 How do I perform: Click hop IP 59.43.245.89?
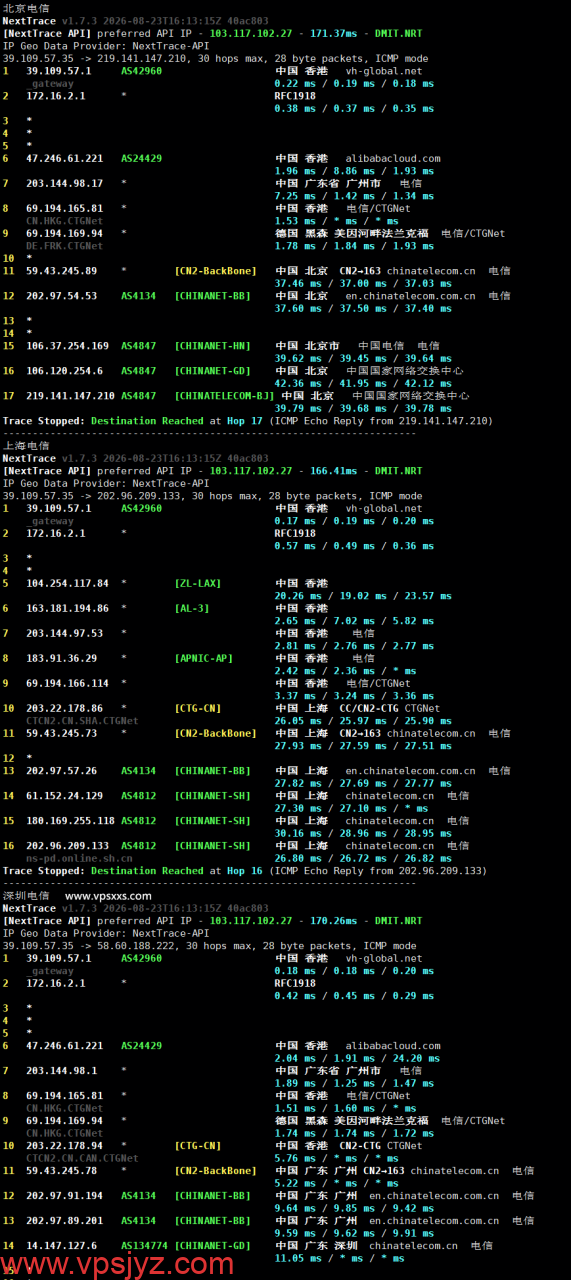tap(61, 270)
